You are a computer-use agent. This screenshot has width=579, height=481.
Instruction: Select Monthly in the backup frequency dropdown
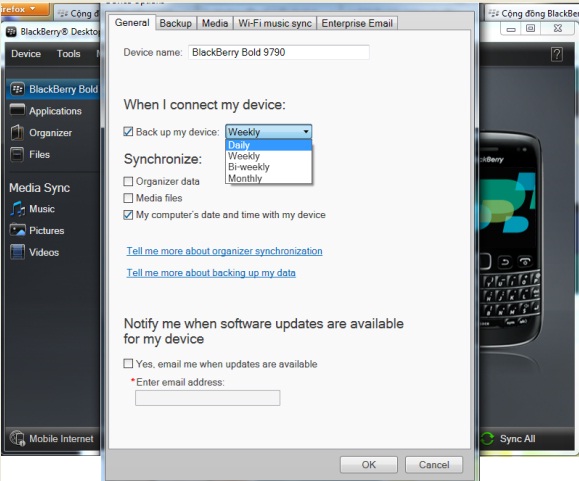click(268, 178)
